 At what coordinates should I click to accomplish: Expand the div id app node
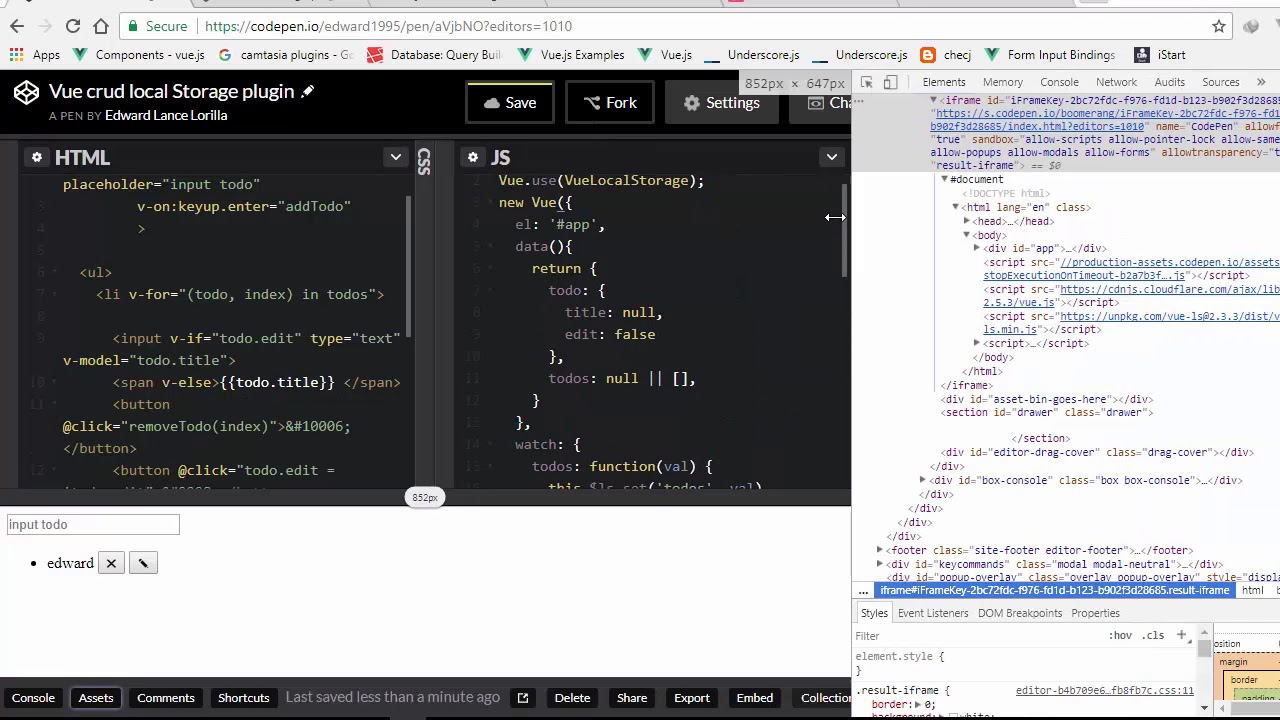click(x=976, y=248)
